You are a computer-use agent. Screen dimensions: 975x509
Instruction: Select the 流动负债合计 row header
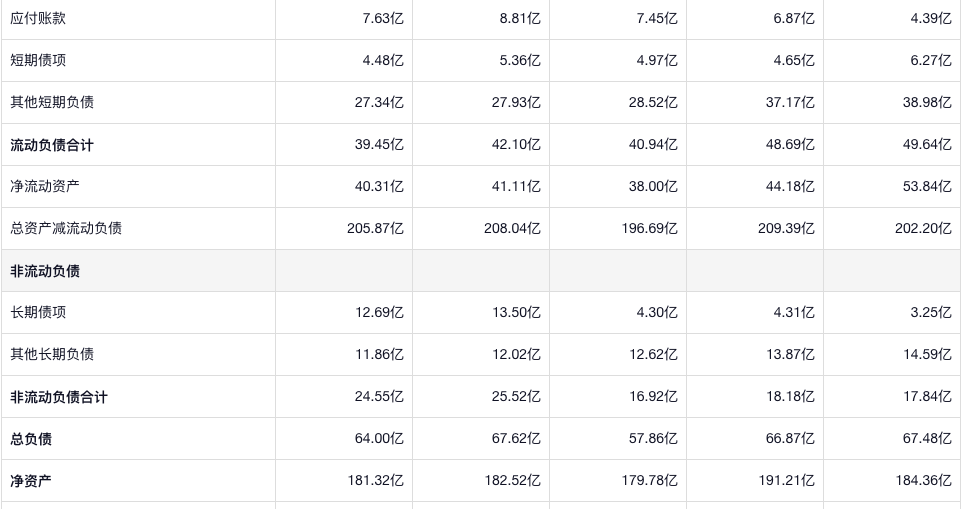(52, 145)
